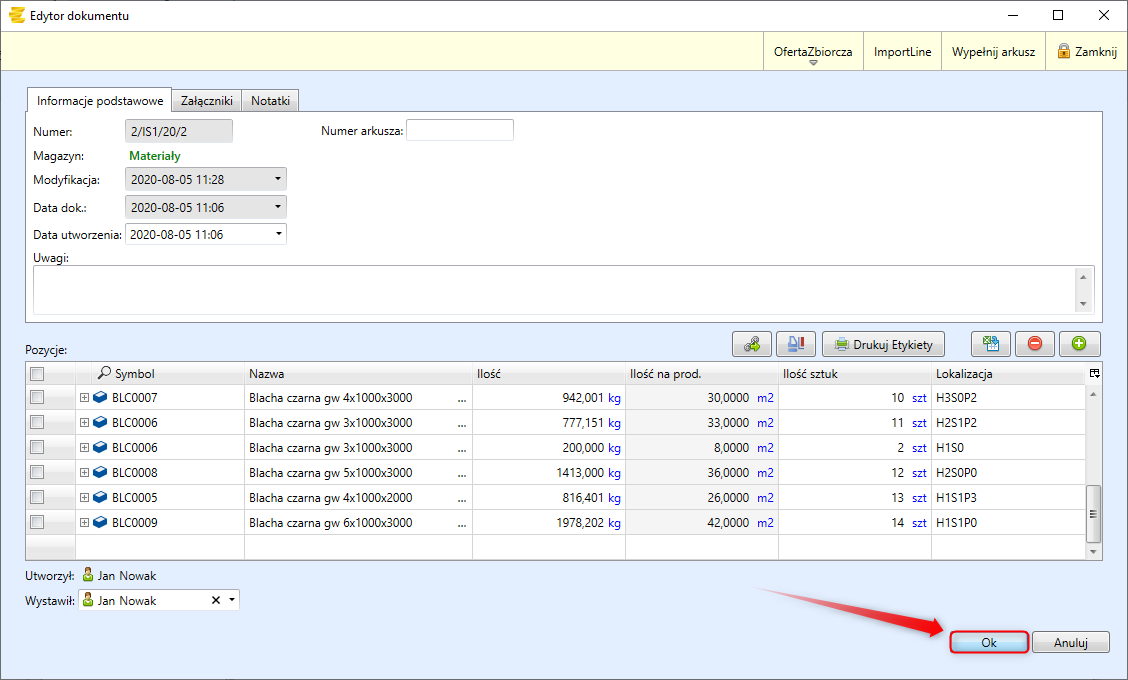Image resolution: width=1128 pixels, height=680 pixels.
Task: Click the gears with green arrow button
Action: coord(752,344)
